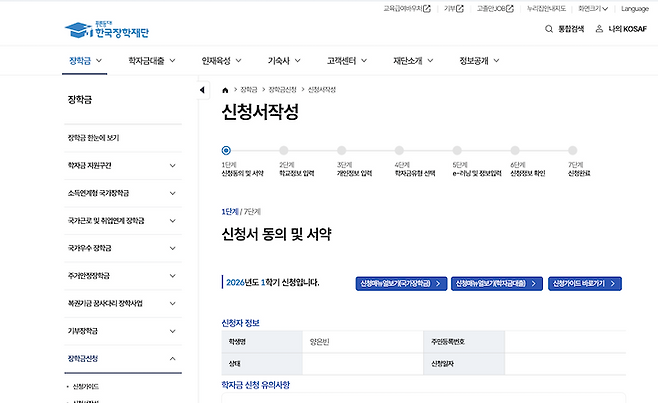Viewport: 658px width, 403px height.
Task: Expand the 인재육성 menu chevron
Action: (x=238, y=60)
